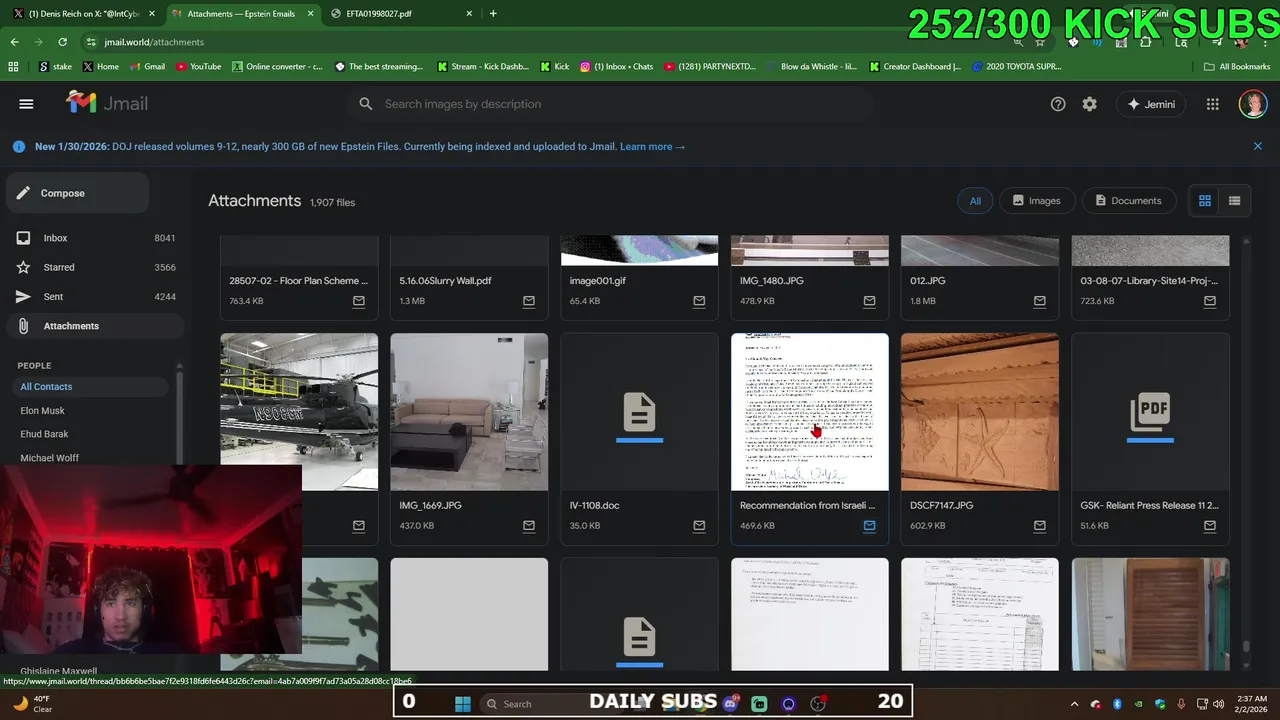Open the Creator Dashboard bookmark

pyautogui.click(x=915, y=67)
